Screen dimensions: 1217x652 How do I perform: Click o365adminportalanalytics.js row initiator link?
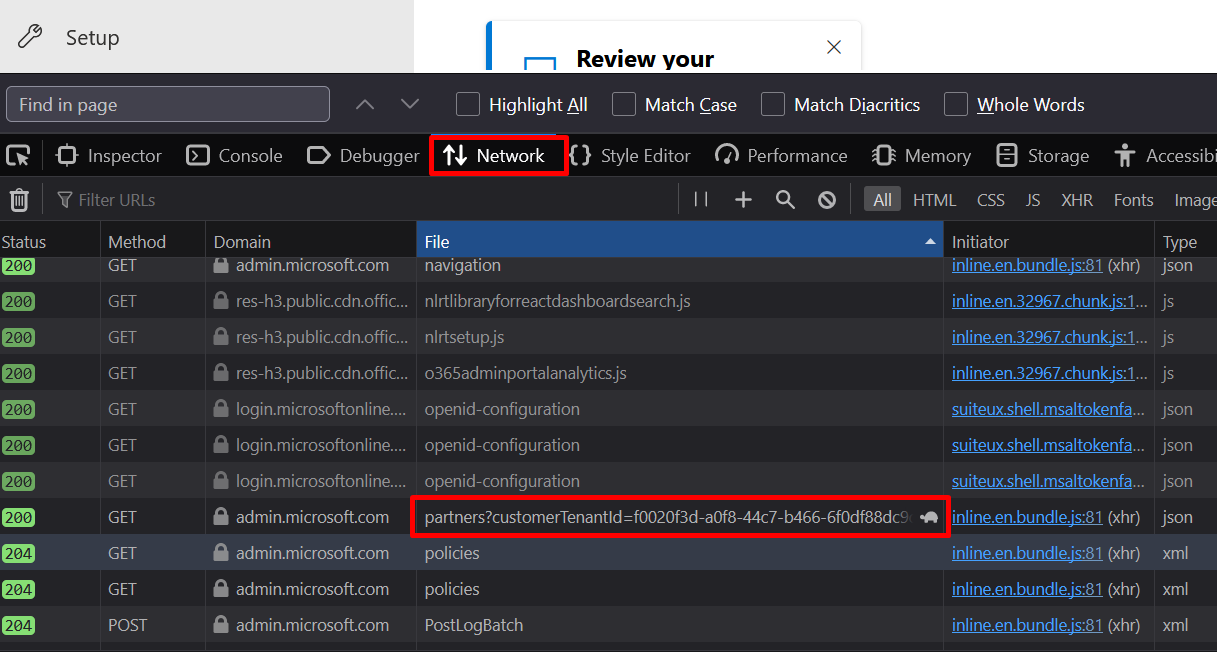[x=1050, y=373]
